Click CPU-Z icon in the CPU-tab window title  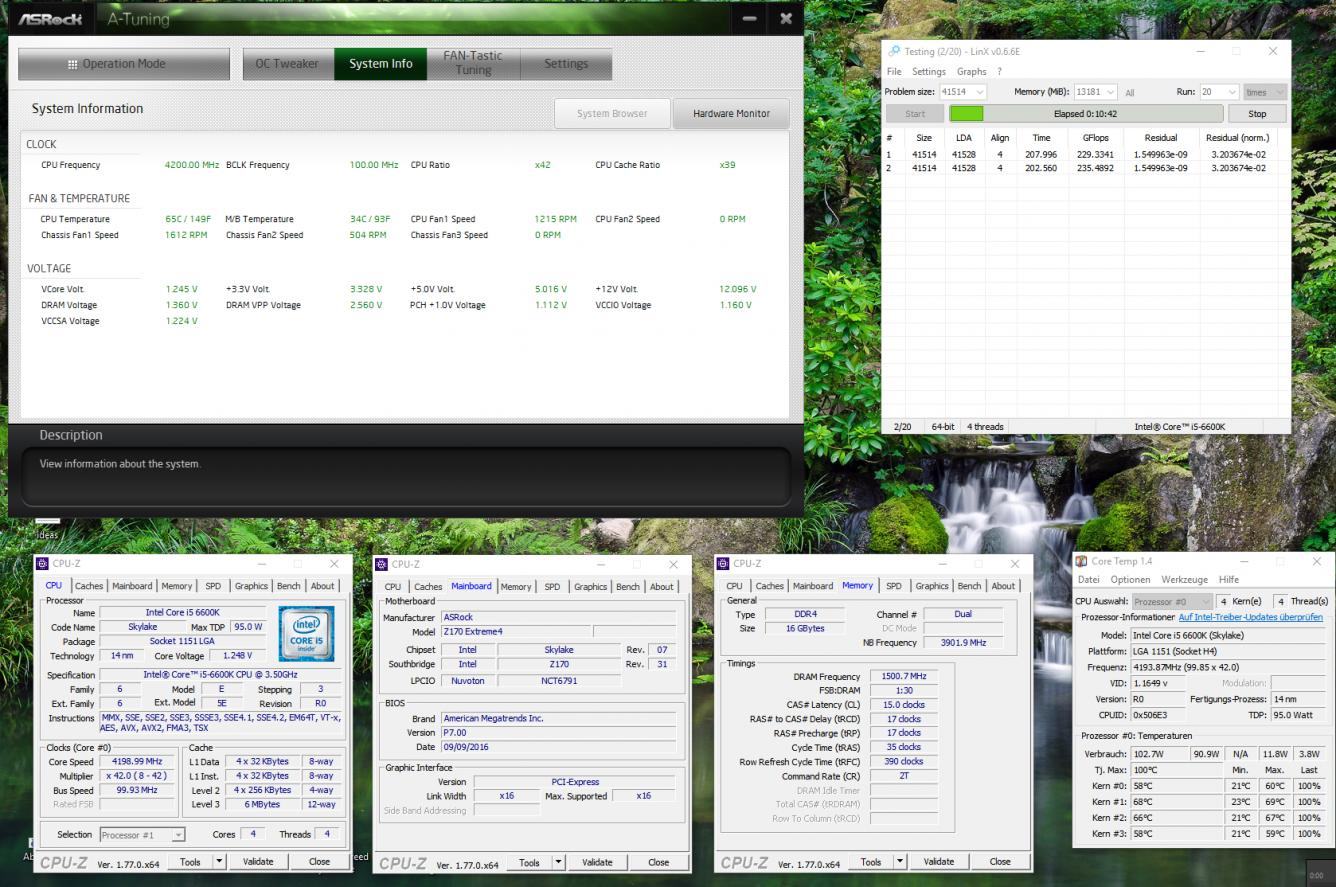(44, 564)
